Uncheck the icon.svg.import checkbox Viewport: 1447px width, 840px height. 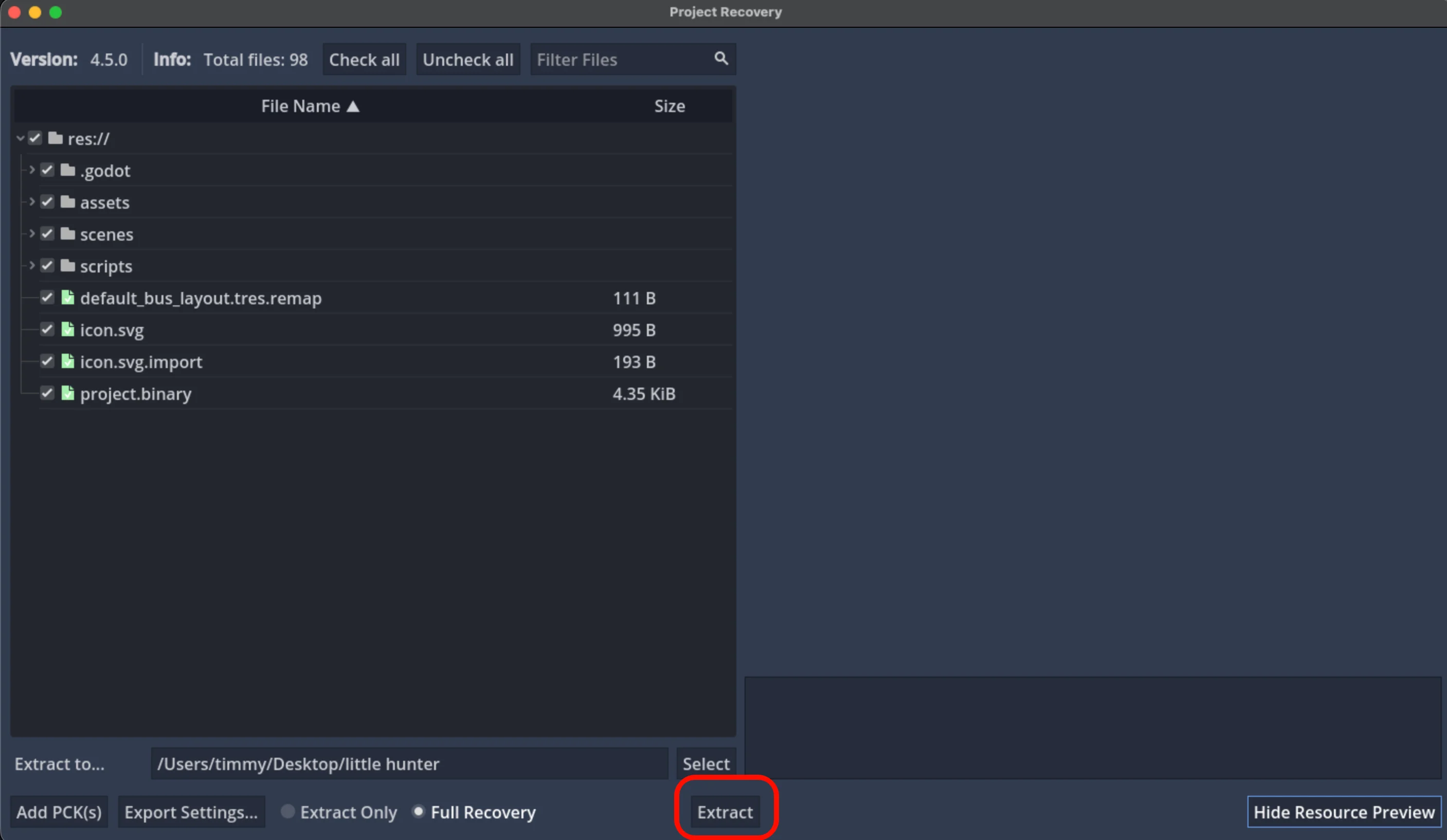(47, 362)
